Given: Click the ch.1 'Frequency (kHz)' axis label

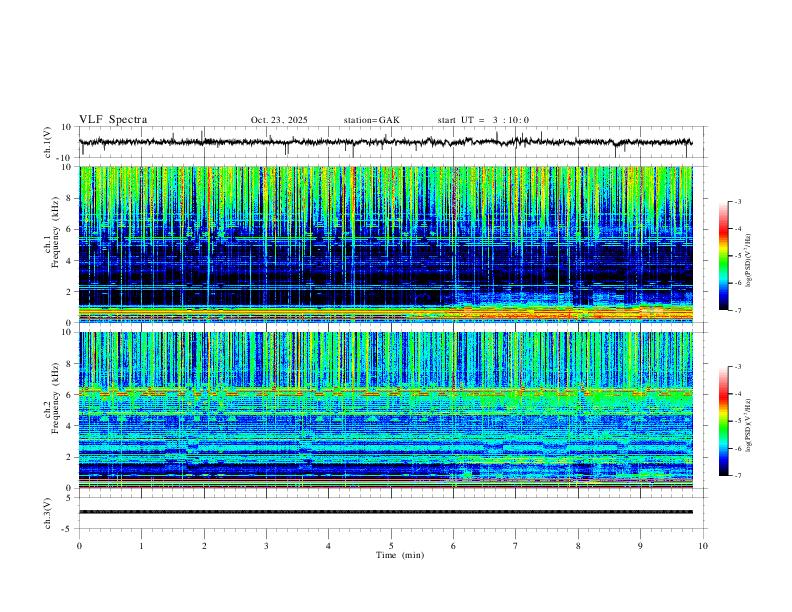Looking at the screenshot, I should click(55, 232).
